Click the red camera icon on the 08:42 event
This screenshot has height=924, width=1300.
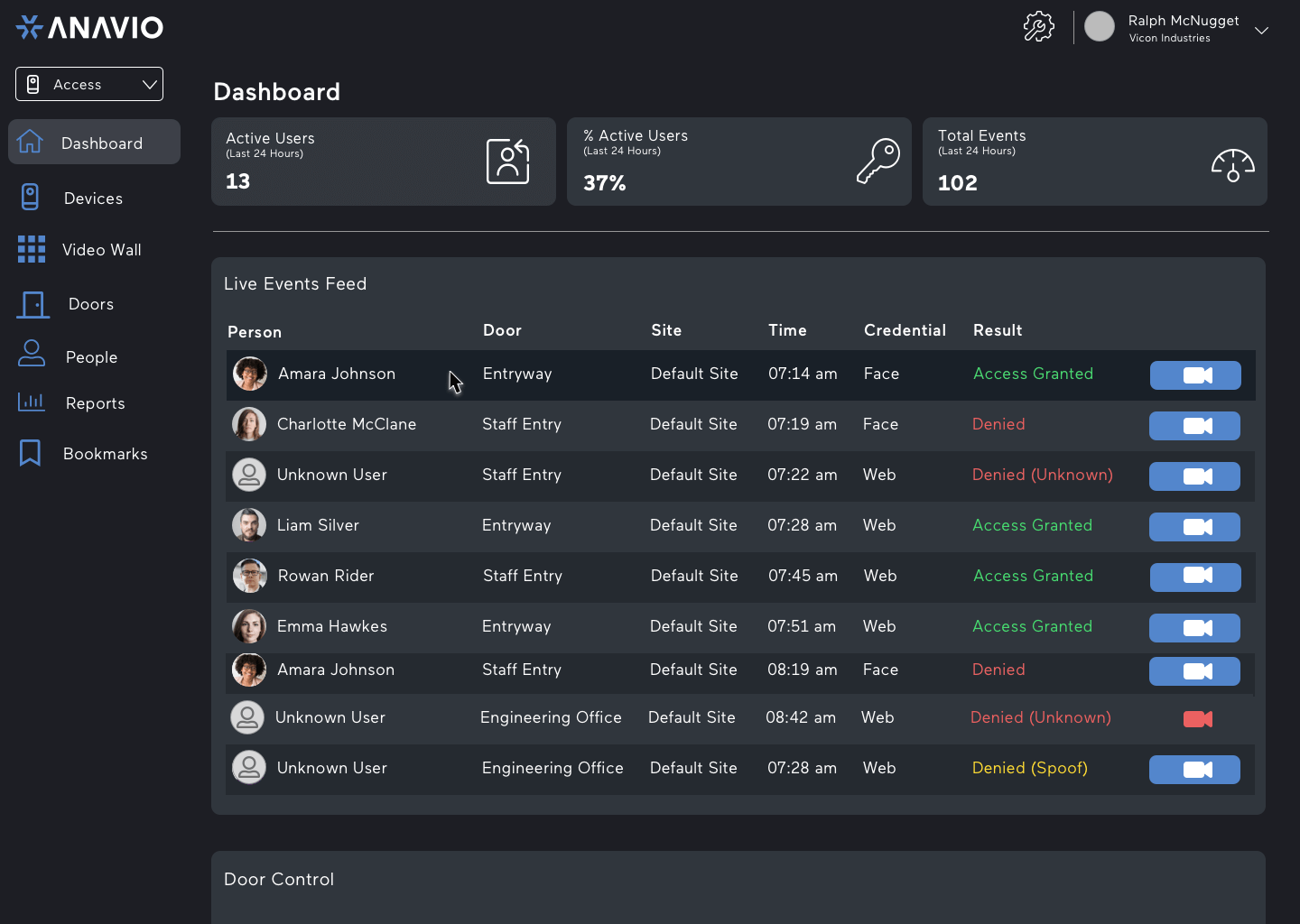(x=1197, y=719)
